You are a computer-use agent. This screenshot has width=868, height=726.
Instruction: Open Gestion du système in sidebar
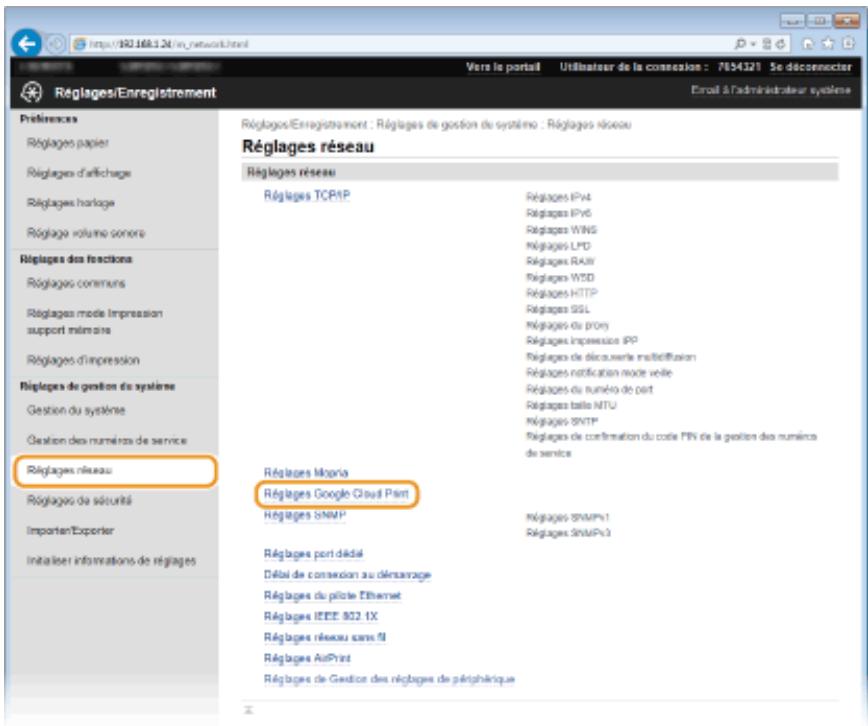click(x=76, y=410)
